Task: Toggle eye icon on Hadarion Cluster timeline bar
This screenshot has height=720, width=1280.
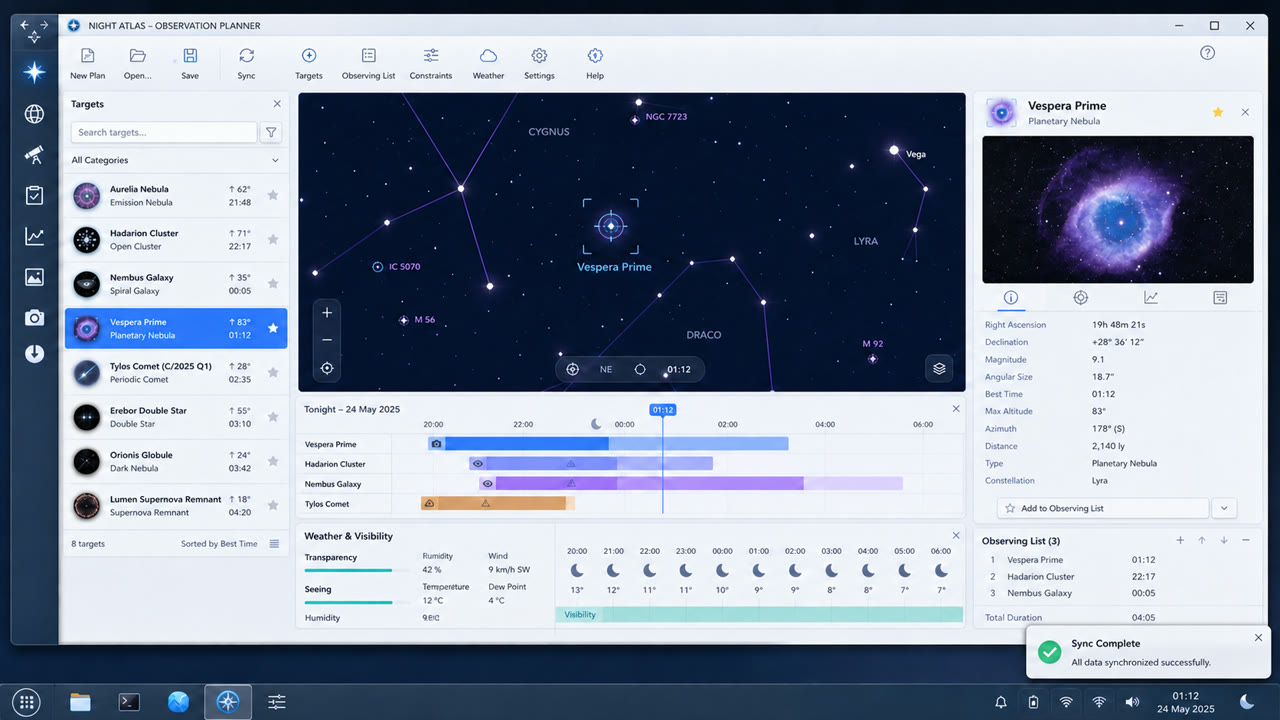Action: pos(478,464)
